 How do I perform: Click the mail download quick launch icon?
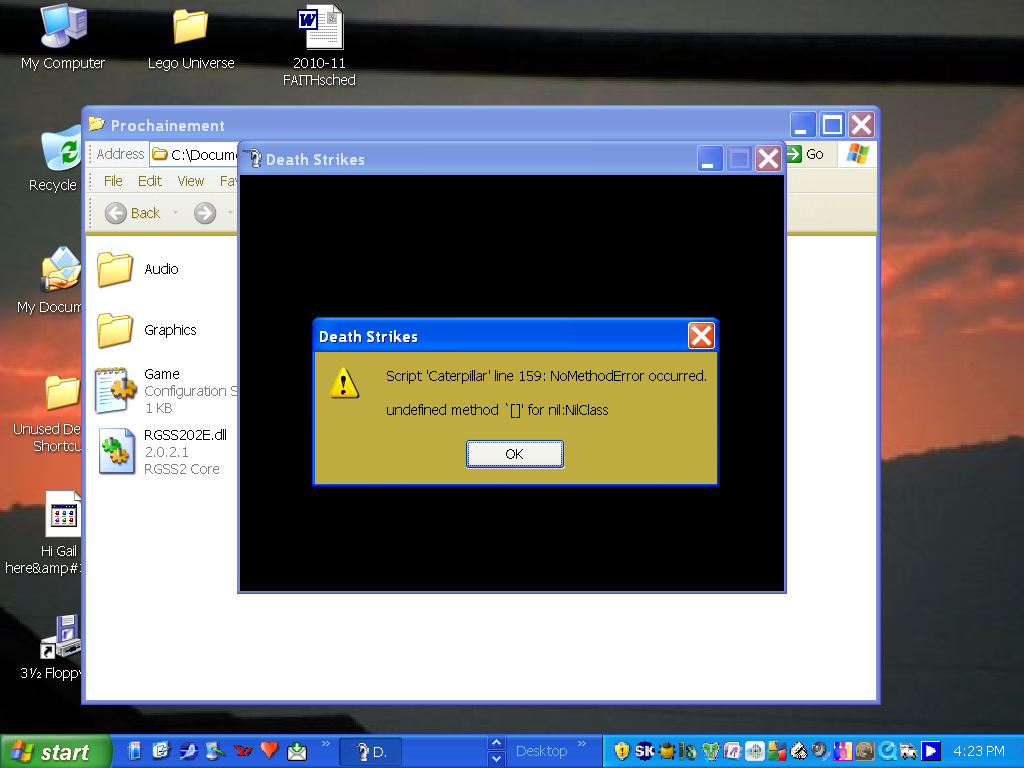(296, 751)
